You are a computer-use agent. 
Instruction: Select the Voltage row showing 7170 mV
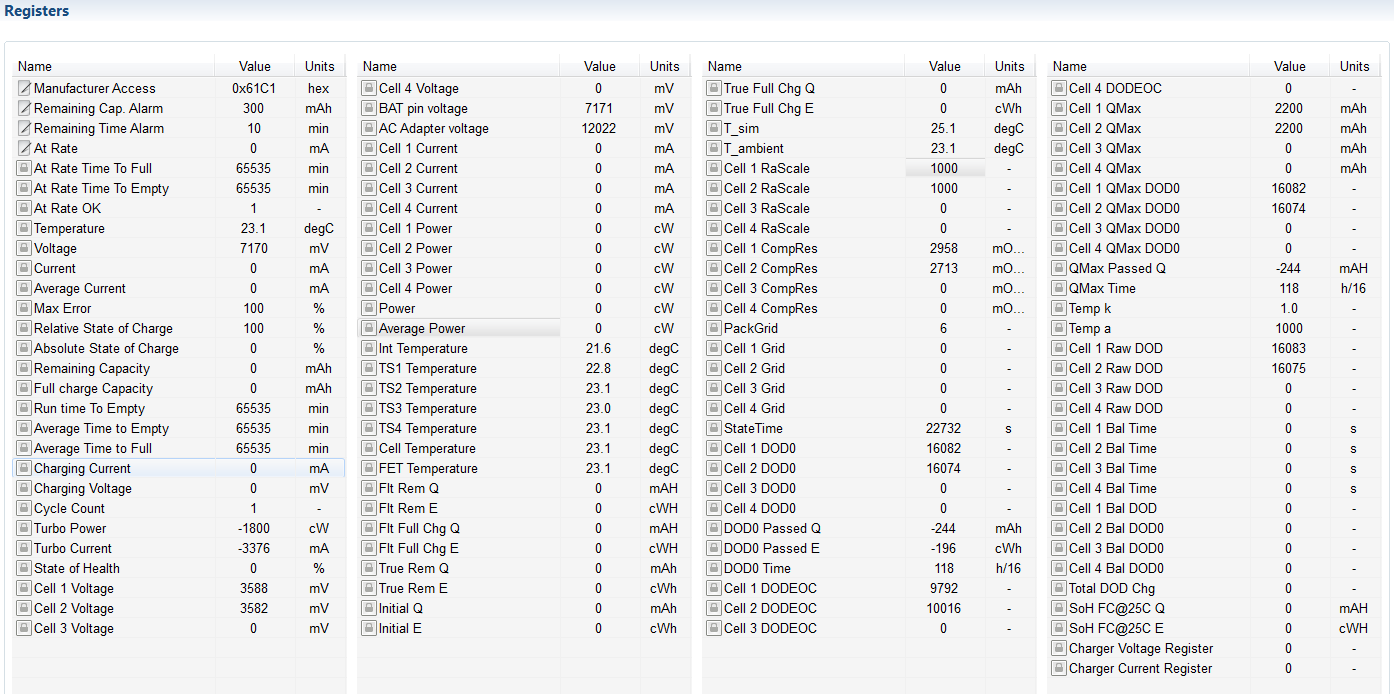pyautogui.click(x=178, y=248)
